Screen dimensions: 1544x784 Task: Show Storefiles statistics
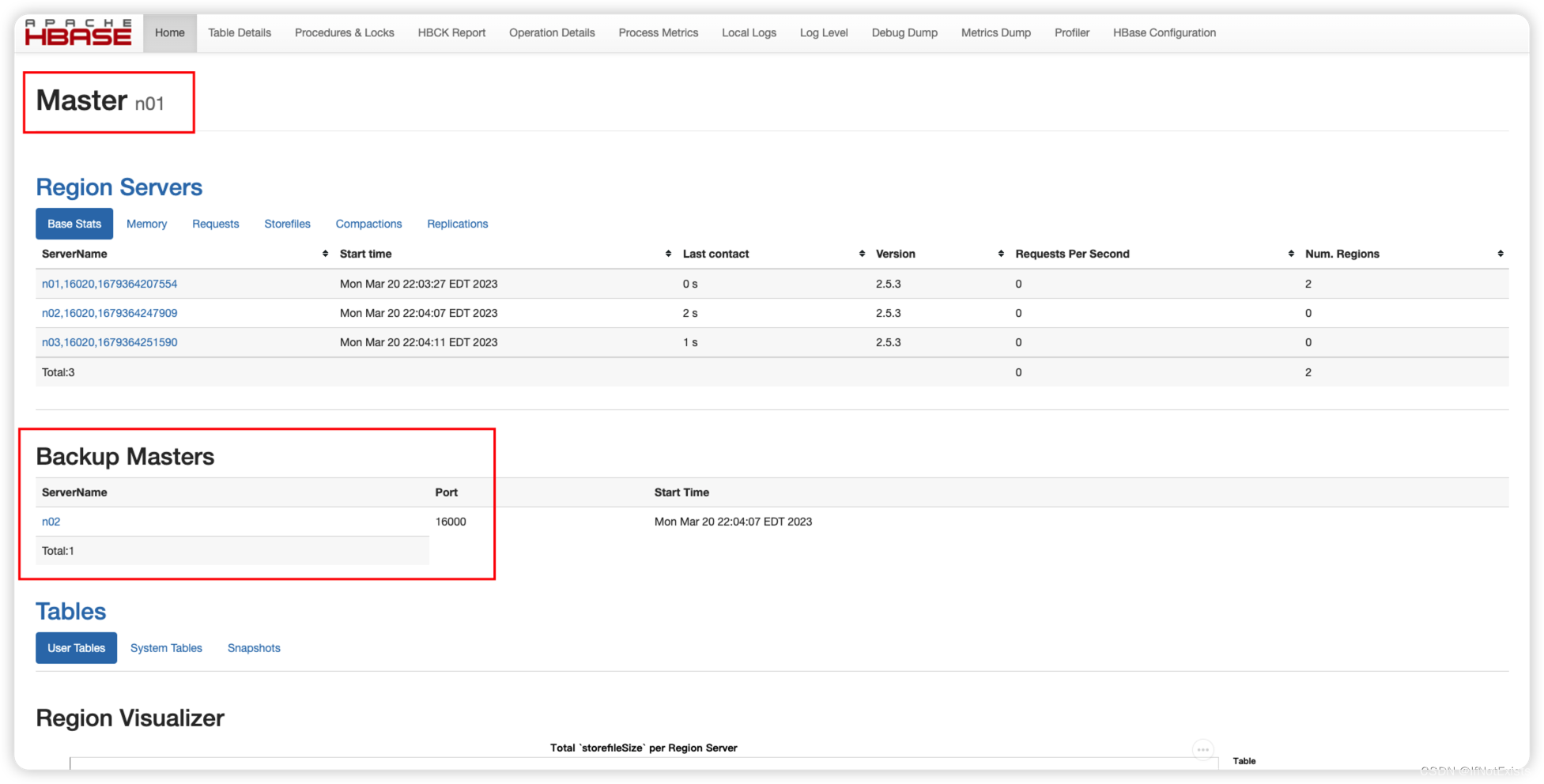[287, 224]
